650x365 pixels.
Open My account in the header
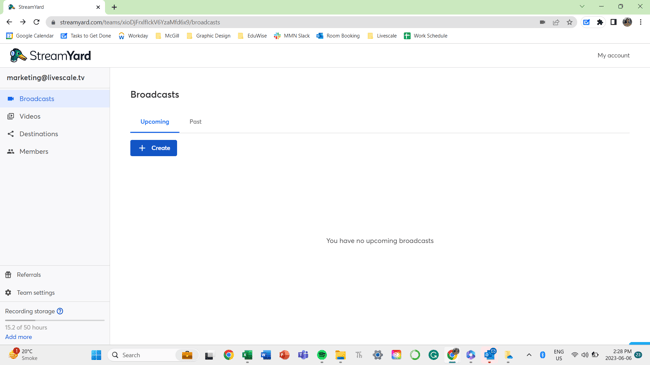click(x=613, y=55)
